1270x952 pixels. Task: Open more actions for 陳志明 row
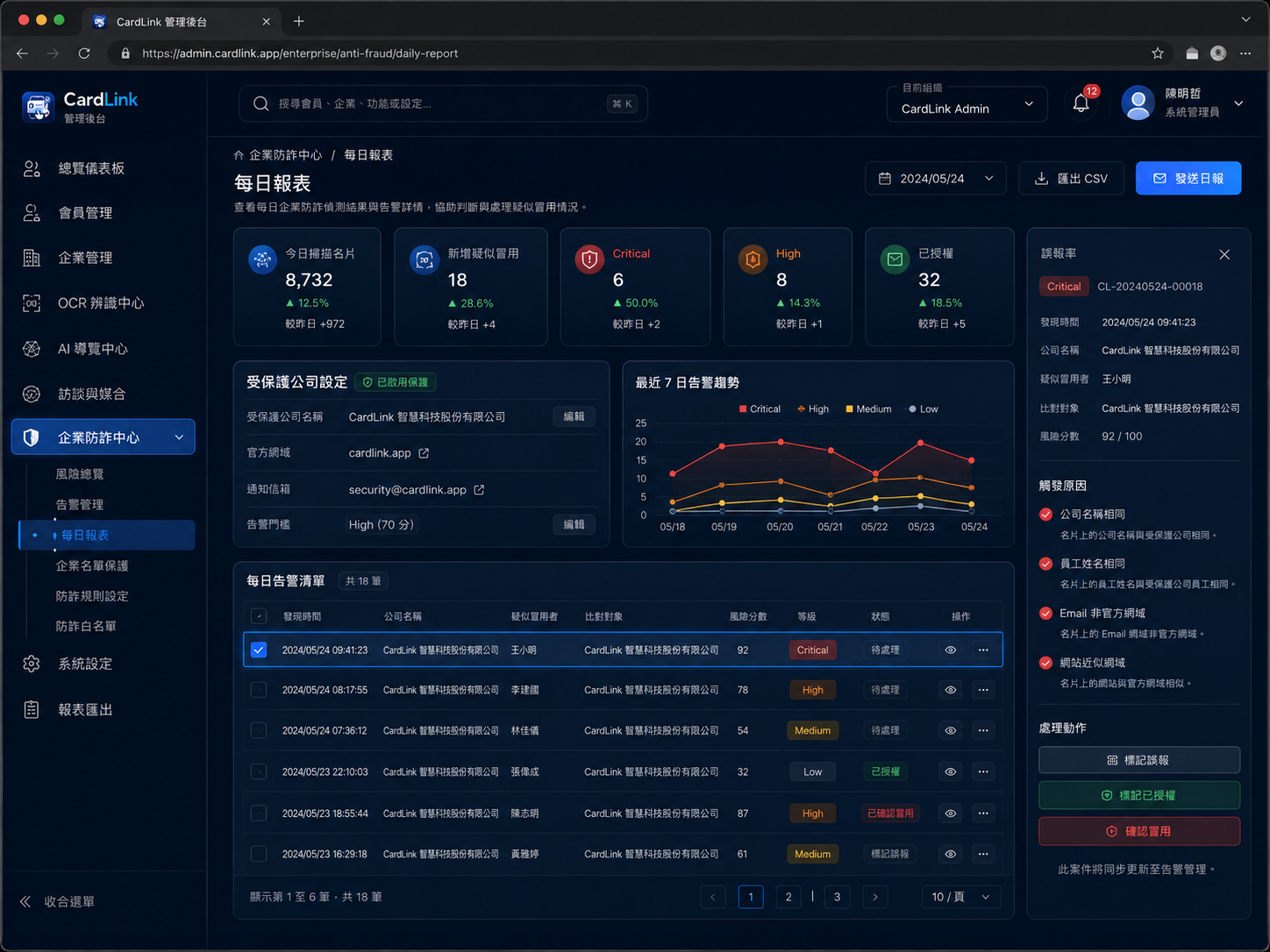(983, 813)
